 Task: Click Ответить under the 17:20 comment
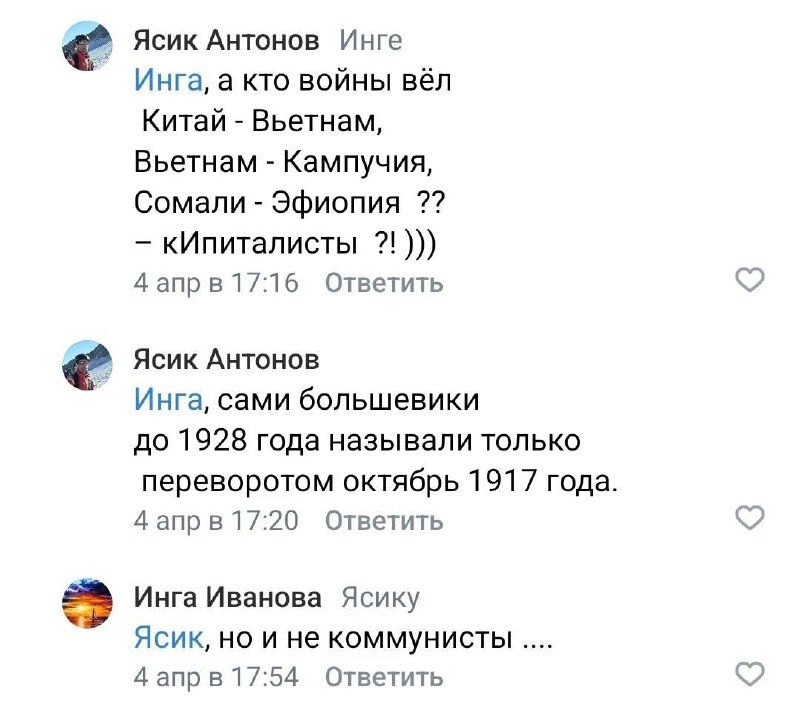click(x=384, y=520)
